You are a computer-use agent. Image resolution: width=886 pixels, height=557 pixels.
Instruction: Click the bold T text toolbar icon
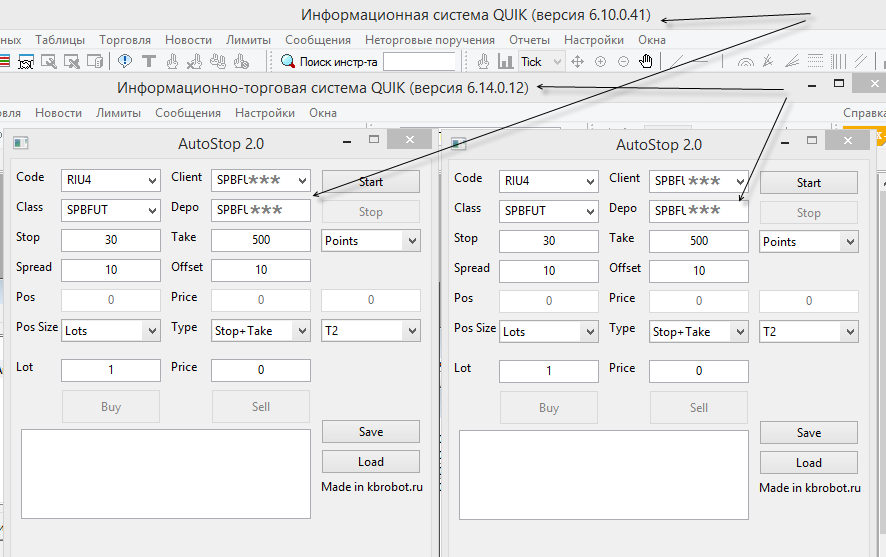149,61
